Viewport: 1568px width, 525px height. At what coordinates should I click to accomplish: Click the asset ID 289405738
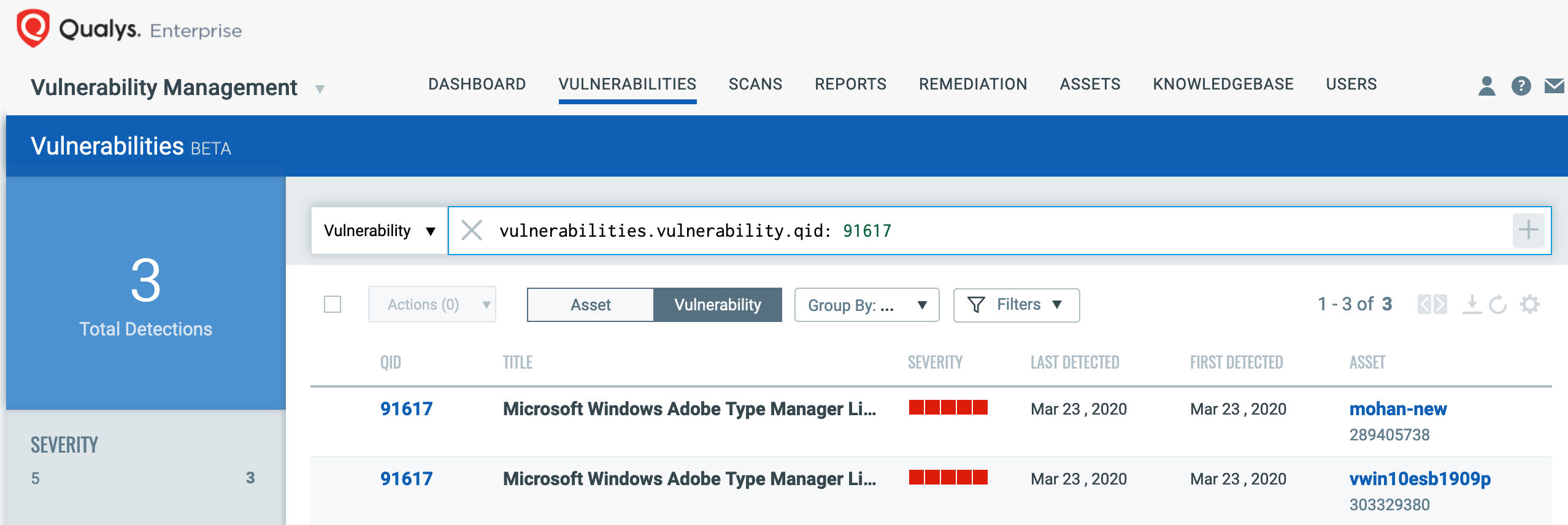(x=1389, y=435)
